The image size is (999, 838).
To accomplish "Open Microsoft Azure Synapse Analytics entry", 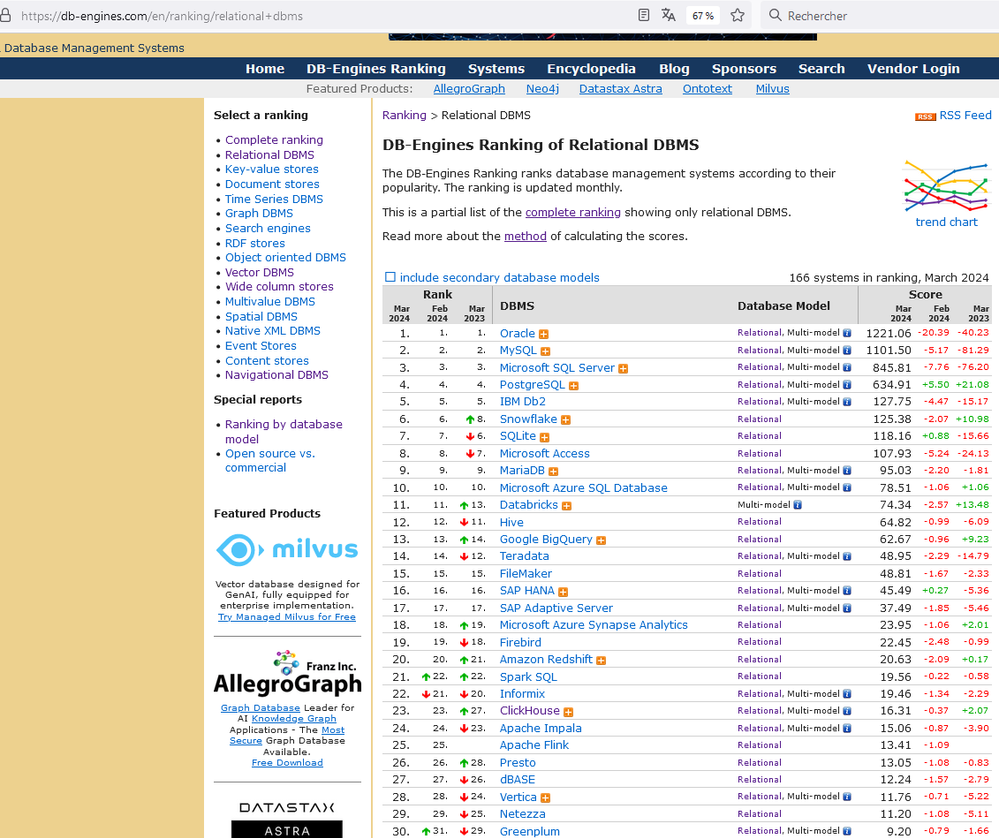I will [593, 625].
